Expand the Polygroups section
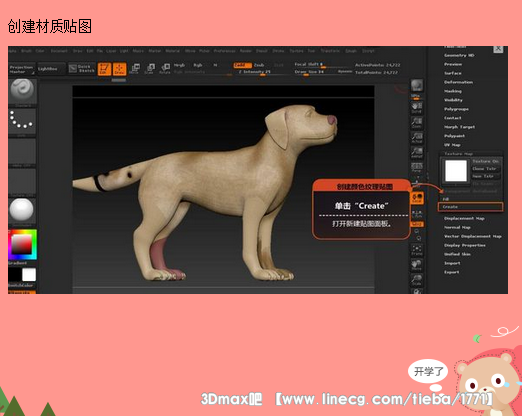Image resolution: width=522 pixels, height=416 pixels. pyautogui.click(x=456, y=109)
